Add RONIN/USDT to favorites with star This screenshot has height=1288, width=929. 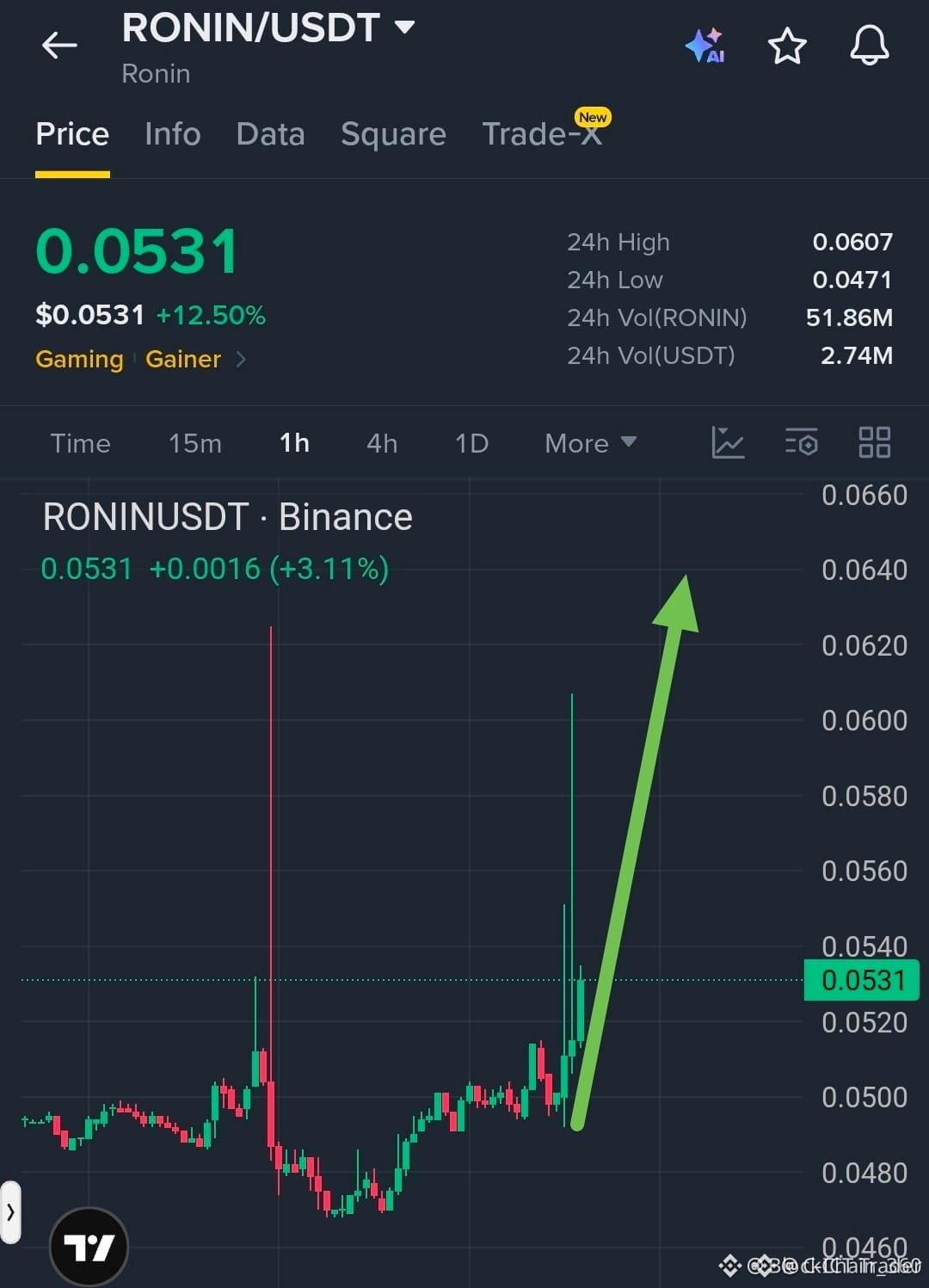pyautogui.click(x=787, y=46)
